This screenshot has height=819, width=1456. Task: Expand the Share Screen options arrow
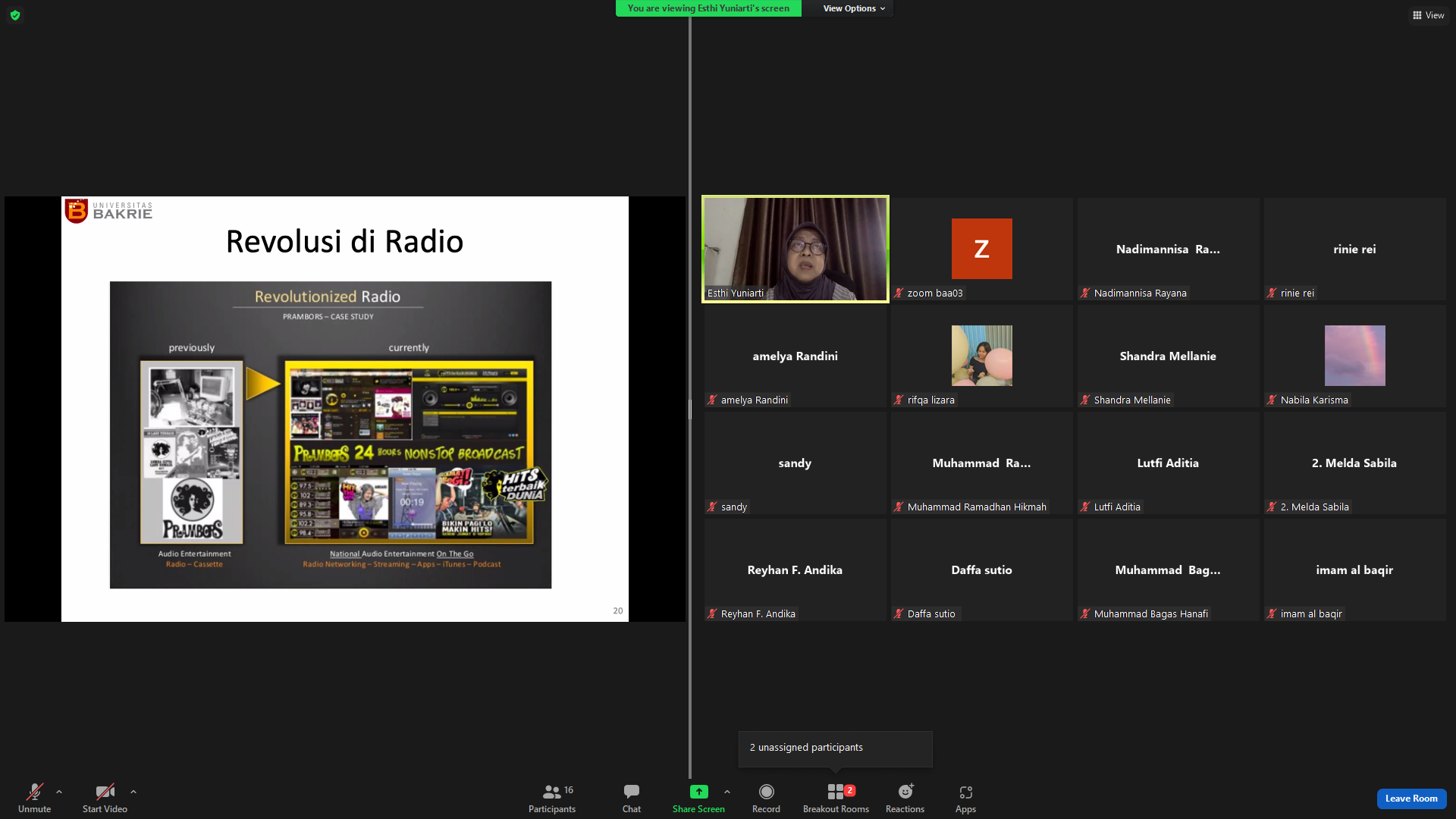(727, 792)
